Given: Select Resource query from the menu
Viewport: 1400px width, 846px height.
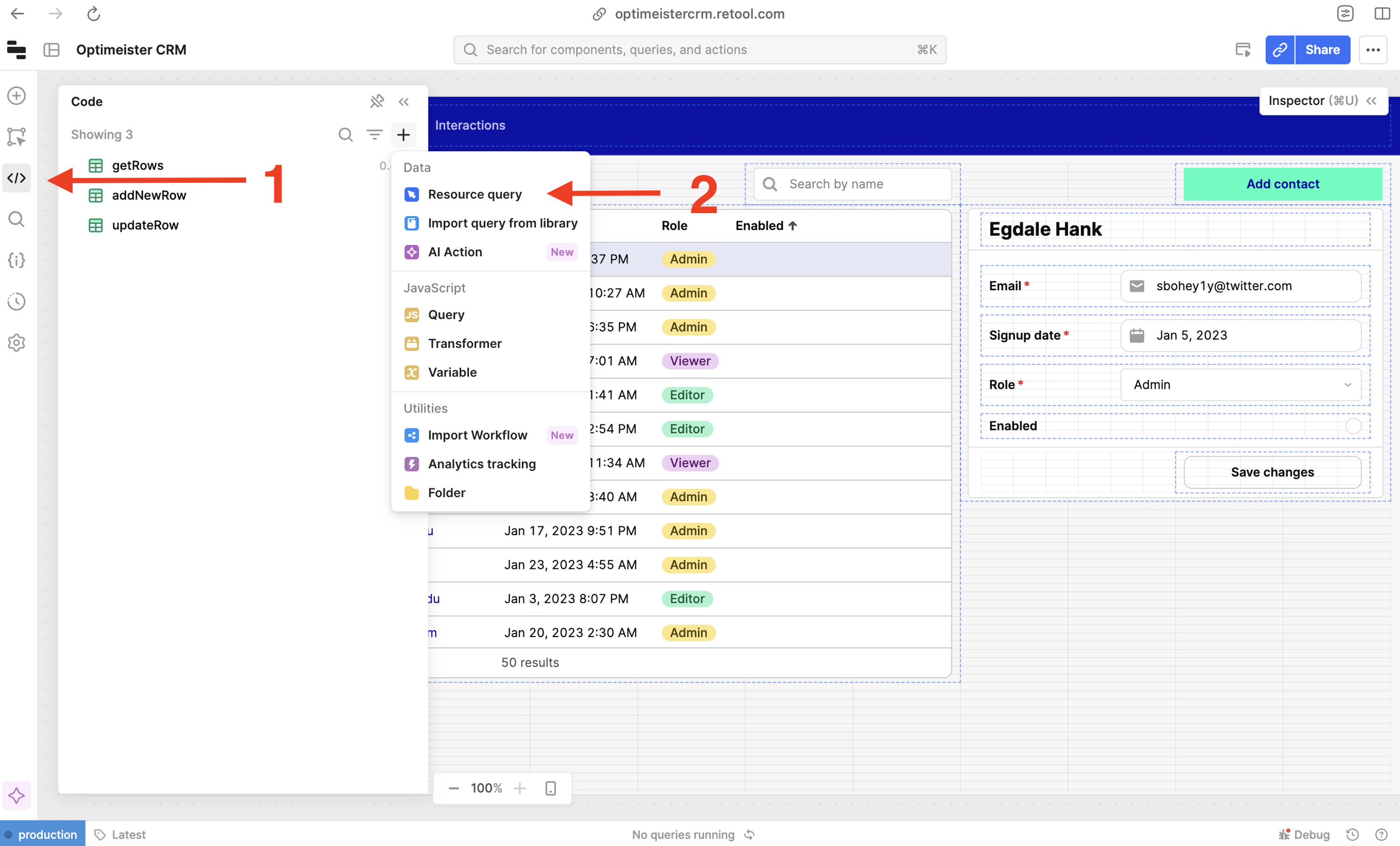Looking at the screenshot, I should click(x=475, y=194).
